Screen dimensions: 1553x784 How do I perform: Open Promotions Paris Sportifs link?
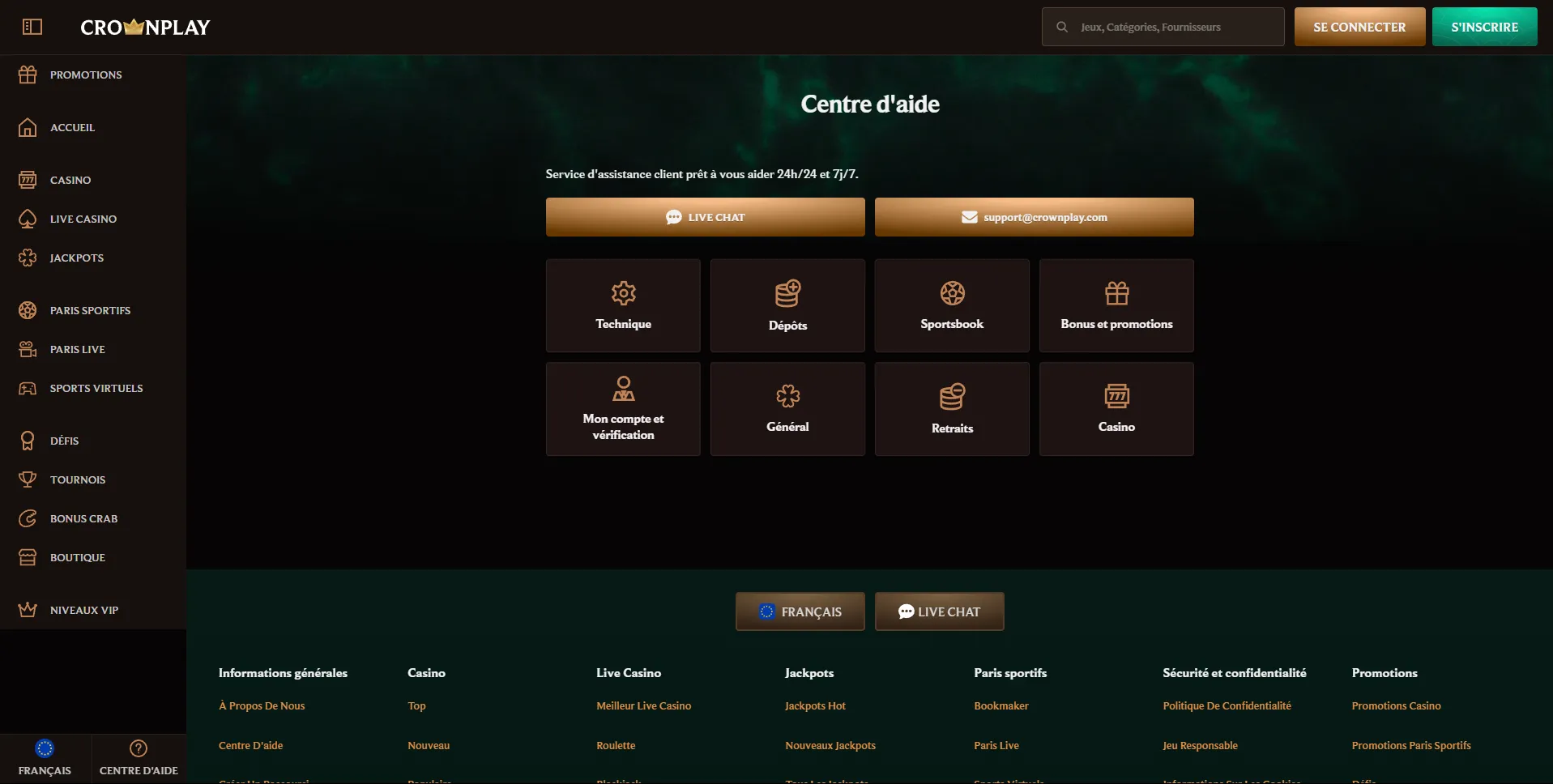pos(1411,745)
